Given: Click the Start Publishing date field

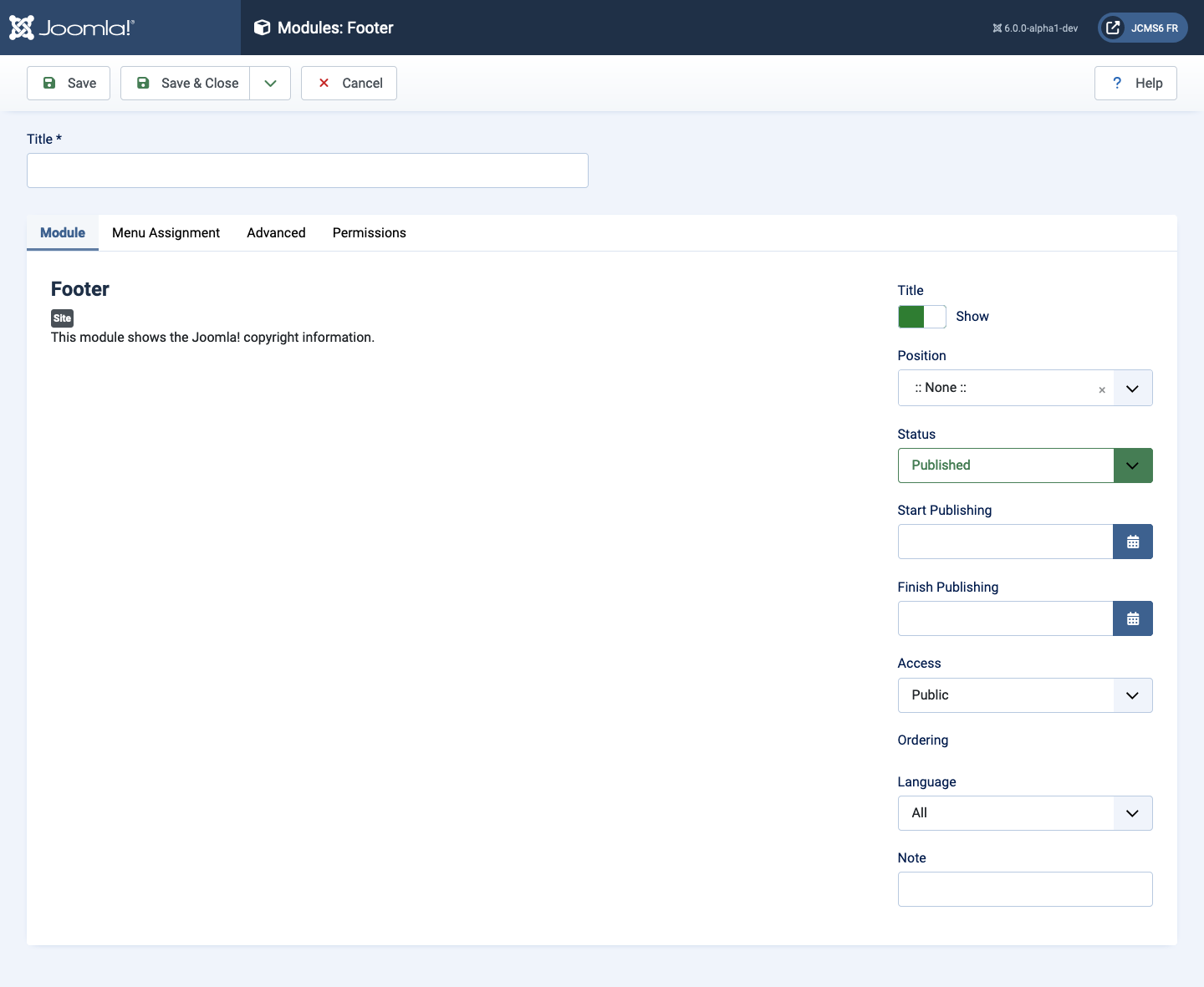Looking at the screenshot, I should click(x=1005, y=542).
